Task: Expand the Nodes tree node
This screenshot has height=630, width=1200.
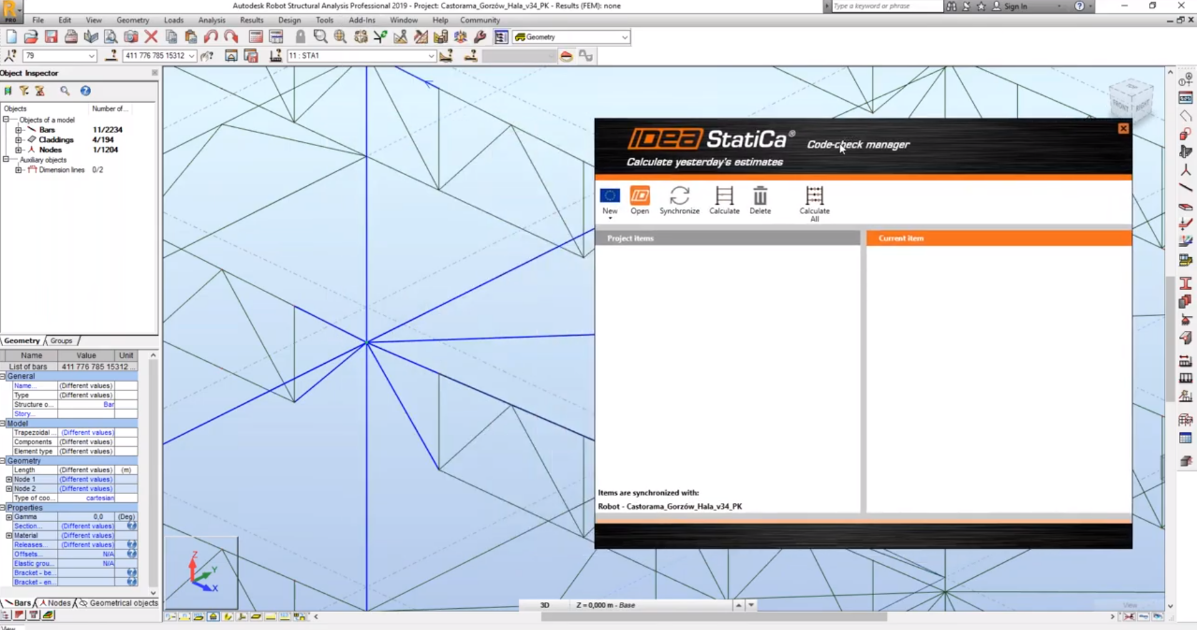Action: (x=18, y=150)
